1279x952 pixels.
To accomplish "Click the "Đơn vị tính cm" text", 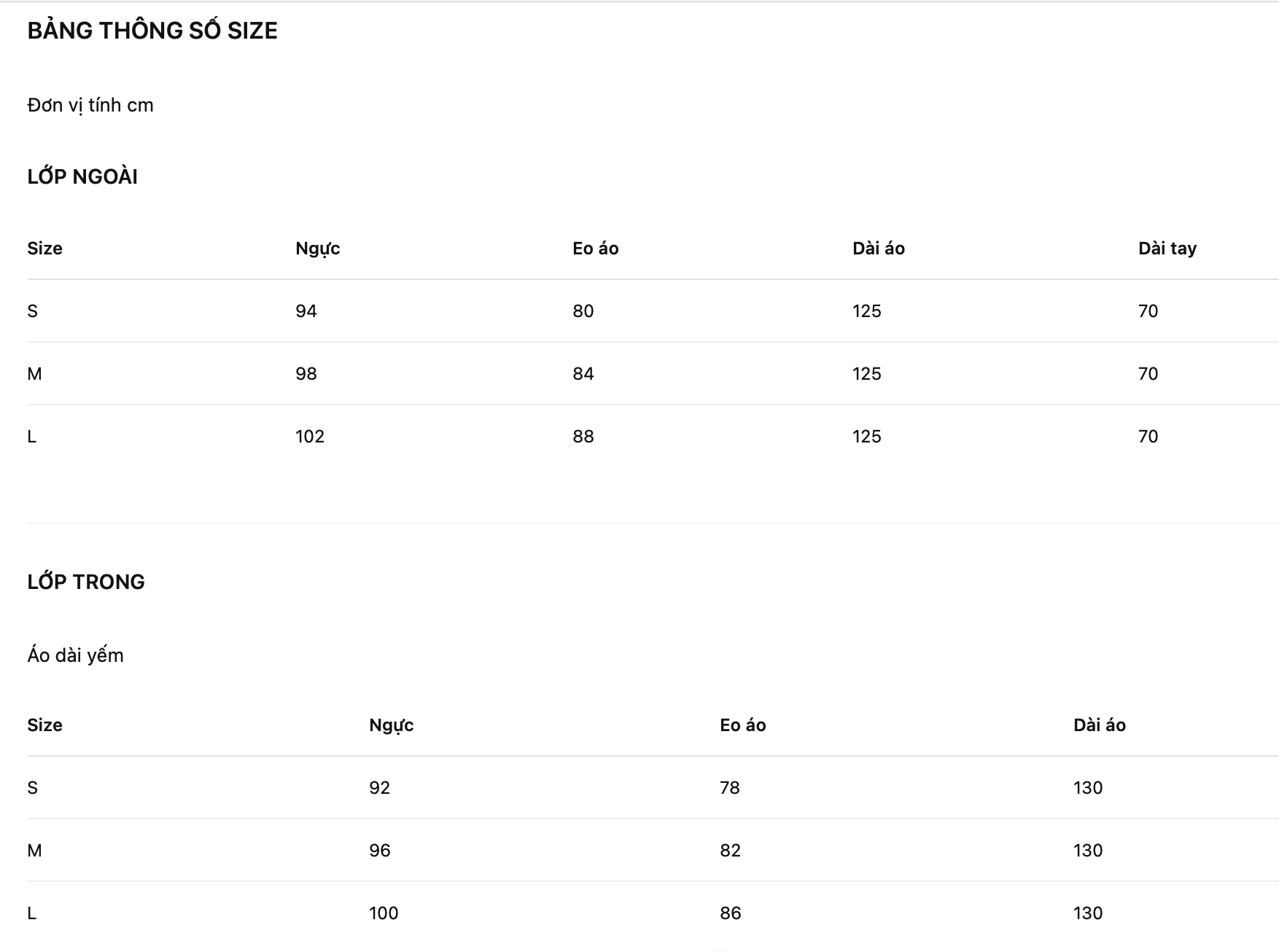I will coord(90,105).
